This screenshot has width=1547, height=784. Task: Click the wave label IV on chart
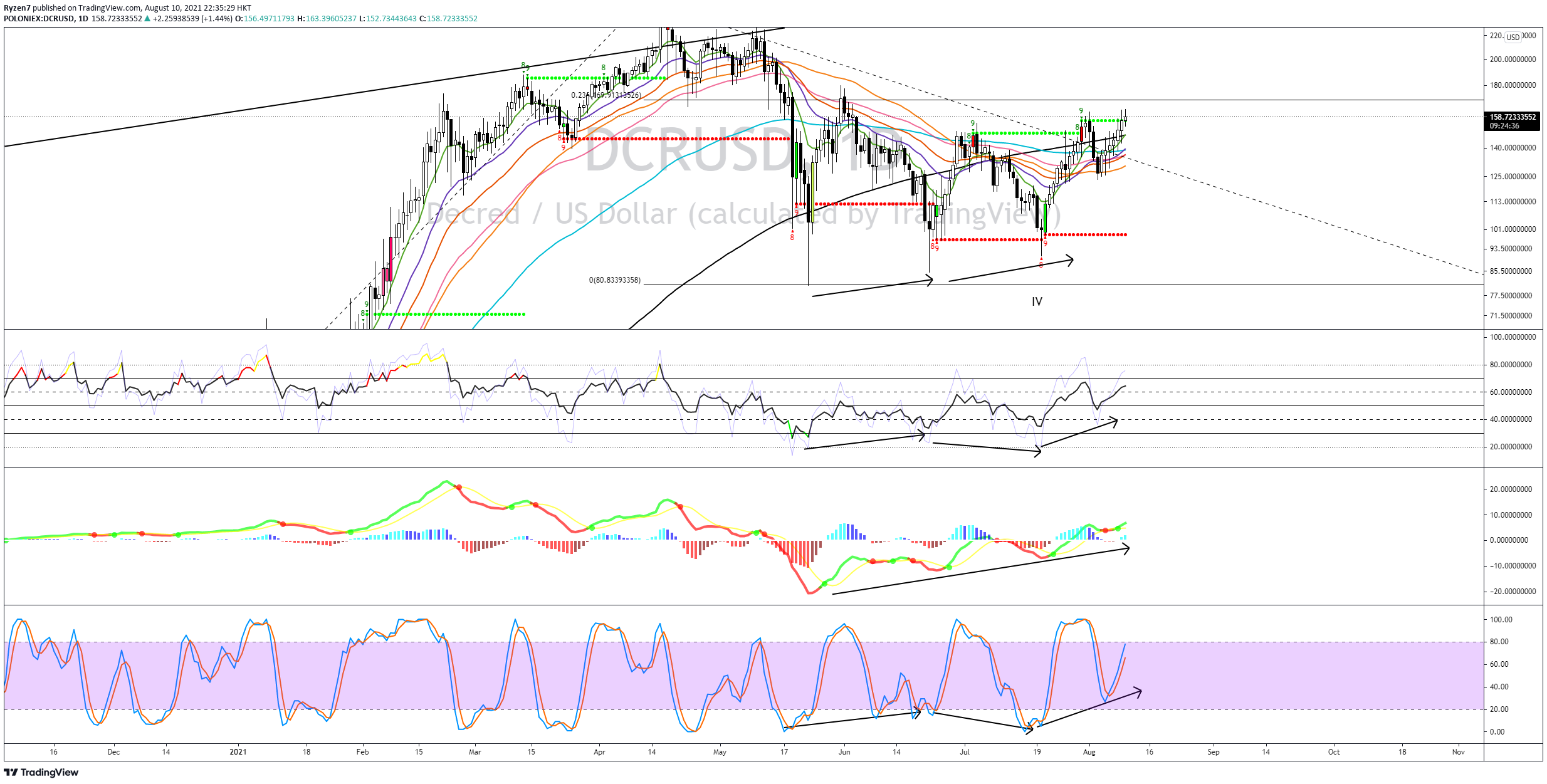click(1037, 302)
